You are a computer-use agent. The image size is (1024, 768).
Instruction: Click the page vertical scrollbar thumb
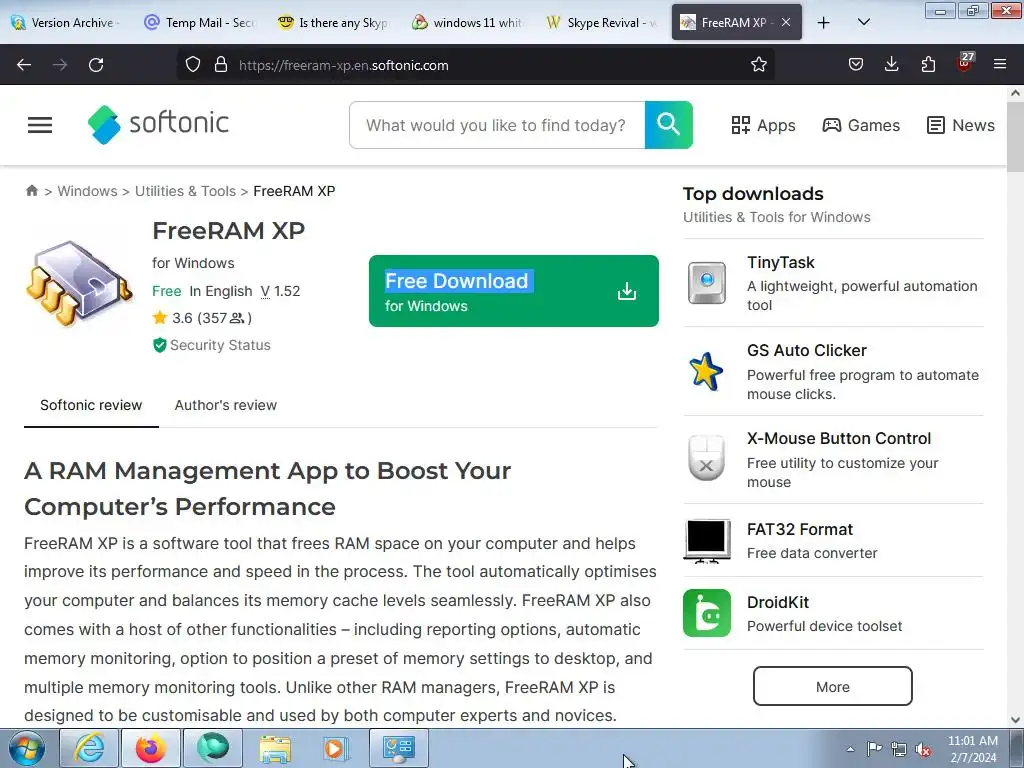pyautogui.click(x=1015, y=136)
